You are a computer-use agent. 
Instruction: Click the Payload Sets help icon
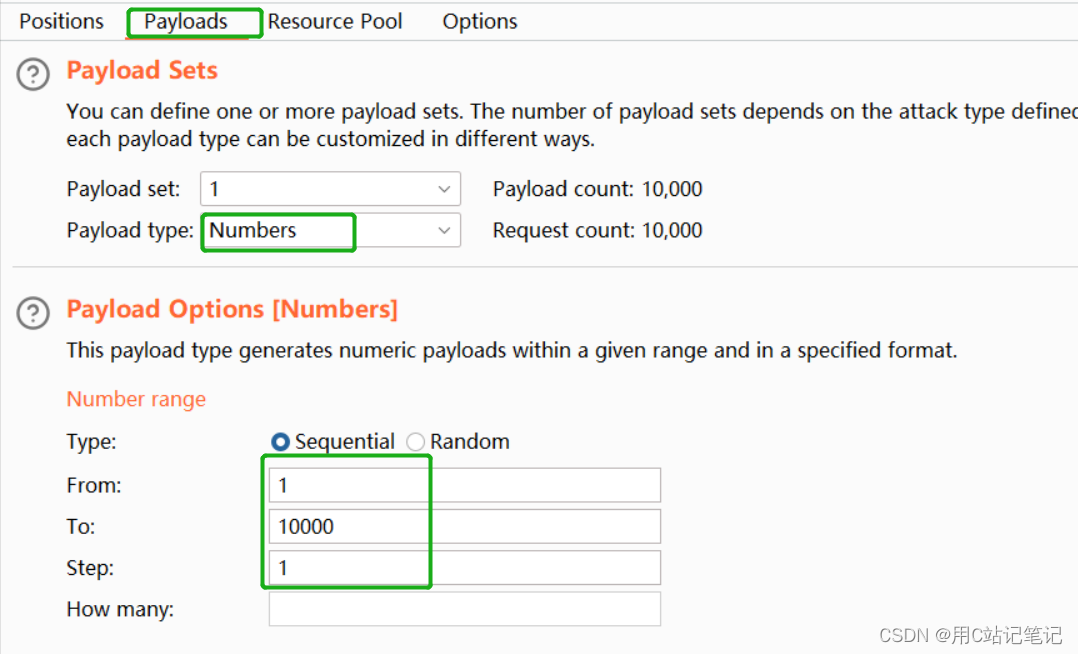click(33, 75)
